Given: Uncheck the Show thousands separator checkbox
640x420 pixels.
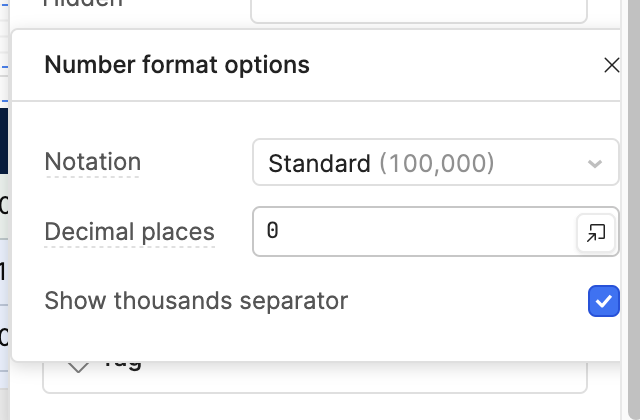Looking at the screenshot, I should click(x=603, y=301).
